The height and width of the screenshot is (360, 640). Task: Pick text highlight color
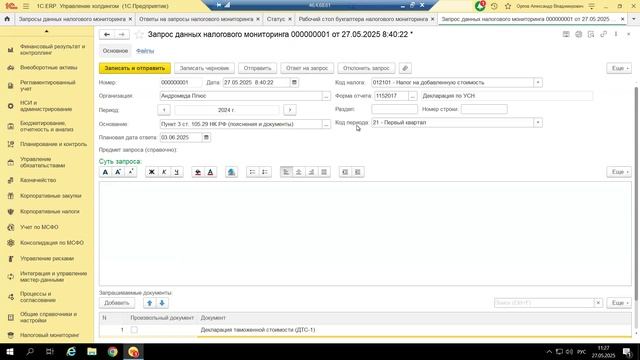pos(198,172)
